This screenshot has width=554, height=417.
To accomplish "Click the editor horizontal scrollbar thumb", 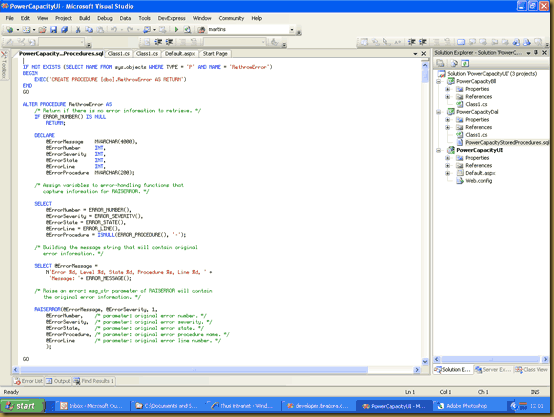I will pyautogui.click(x=194, y=370).
